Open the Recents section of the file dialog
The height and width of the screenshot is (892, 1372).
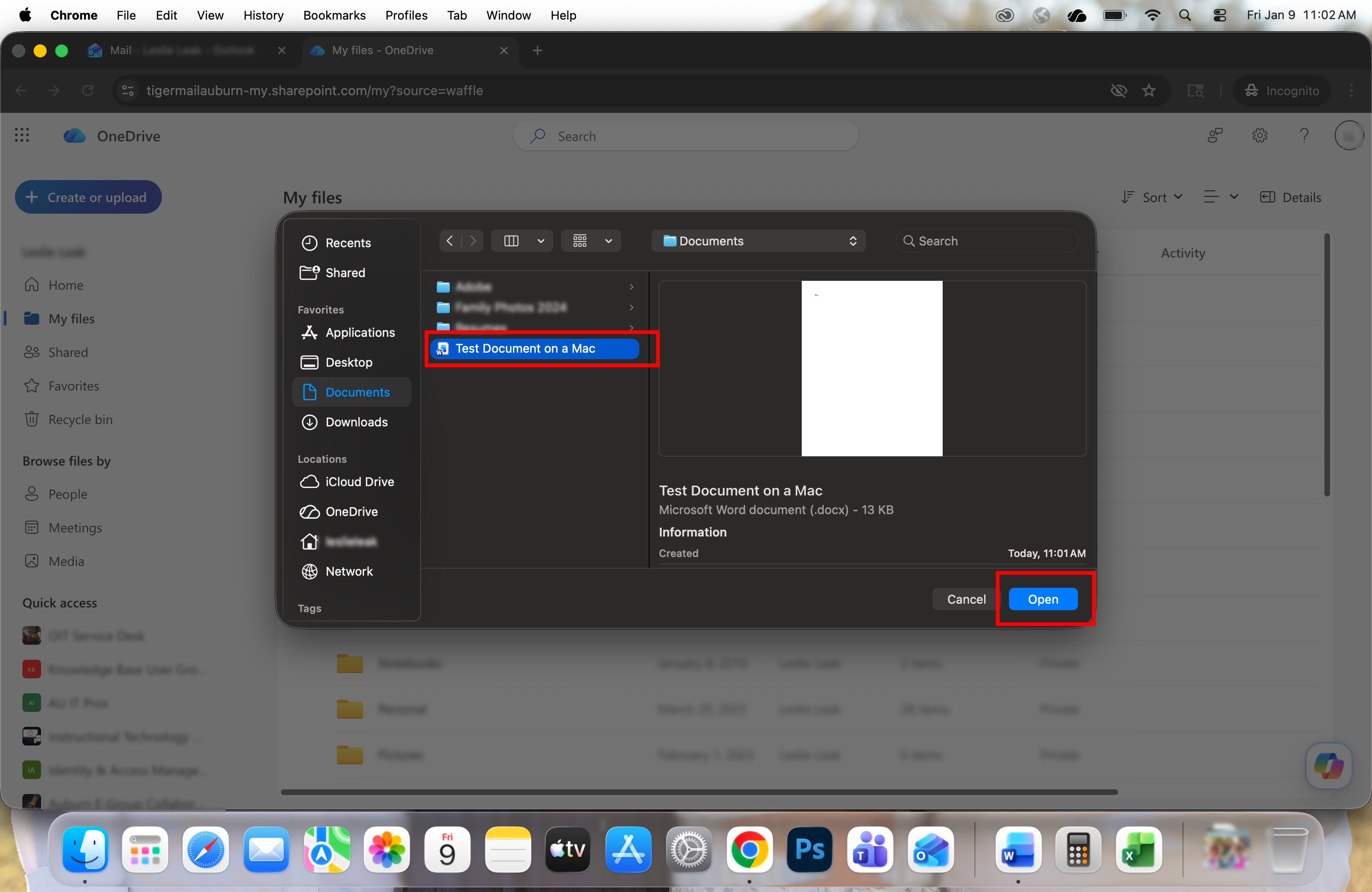click(x=348, y=243)
